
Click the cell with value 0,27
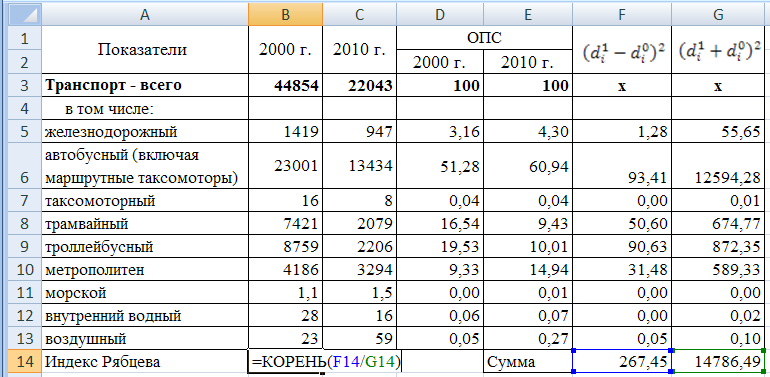tap(528, 339)
